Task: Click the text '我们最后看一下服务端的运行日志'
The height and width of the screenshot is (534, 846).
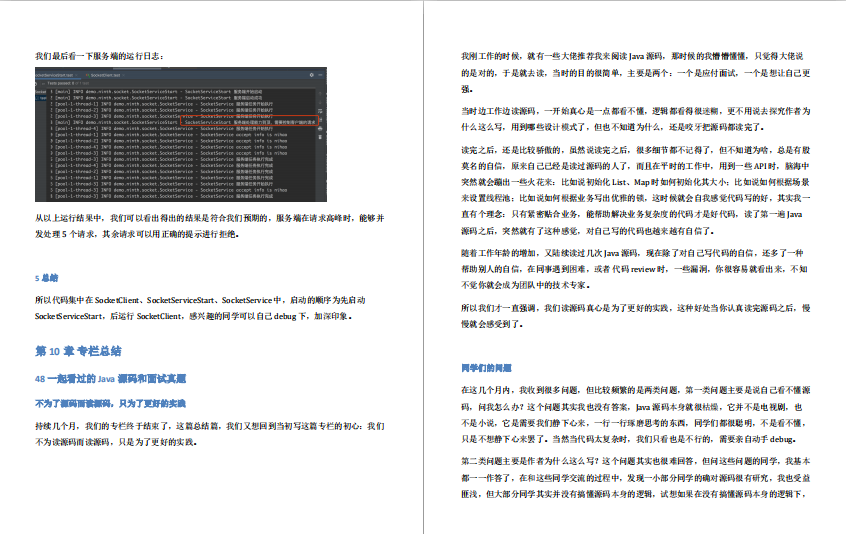Action: coord(97,56)
